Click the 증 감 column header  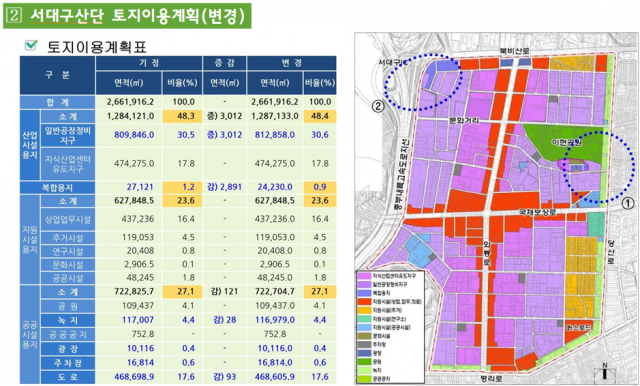point(224,63)
